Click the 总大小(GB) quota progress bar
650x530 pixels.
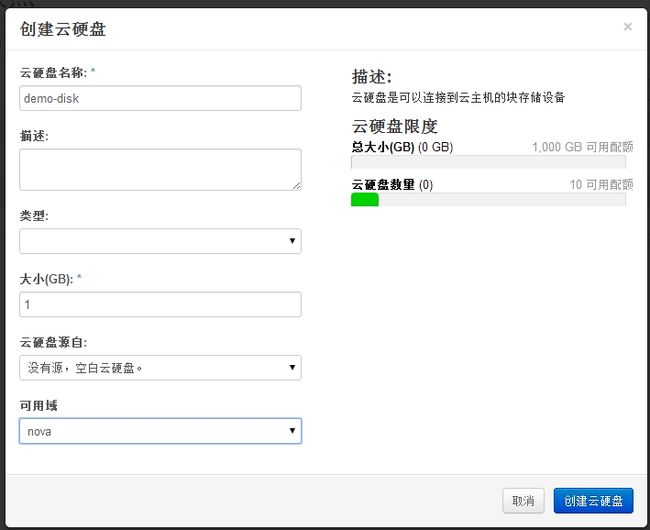(488, 162)
